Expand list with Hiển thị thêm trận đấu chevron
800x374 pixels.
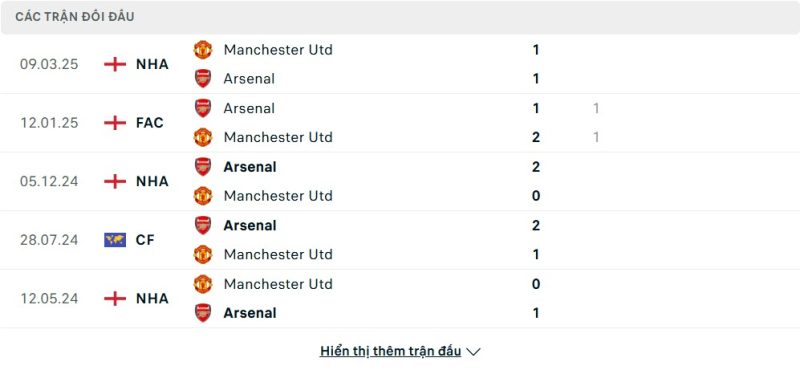pyautogui.click(x=473, y=352)
